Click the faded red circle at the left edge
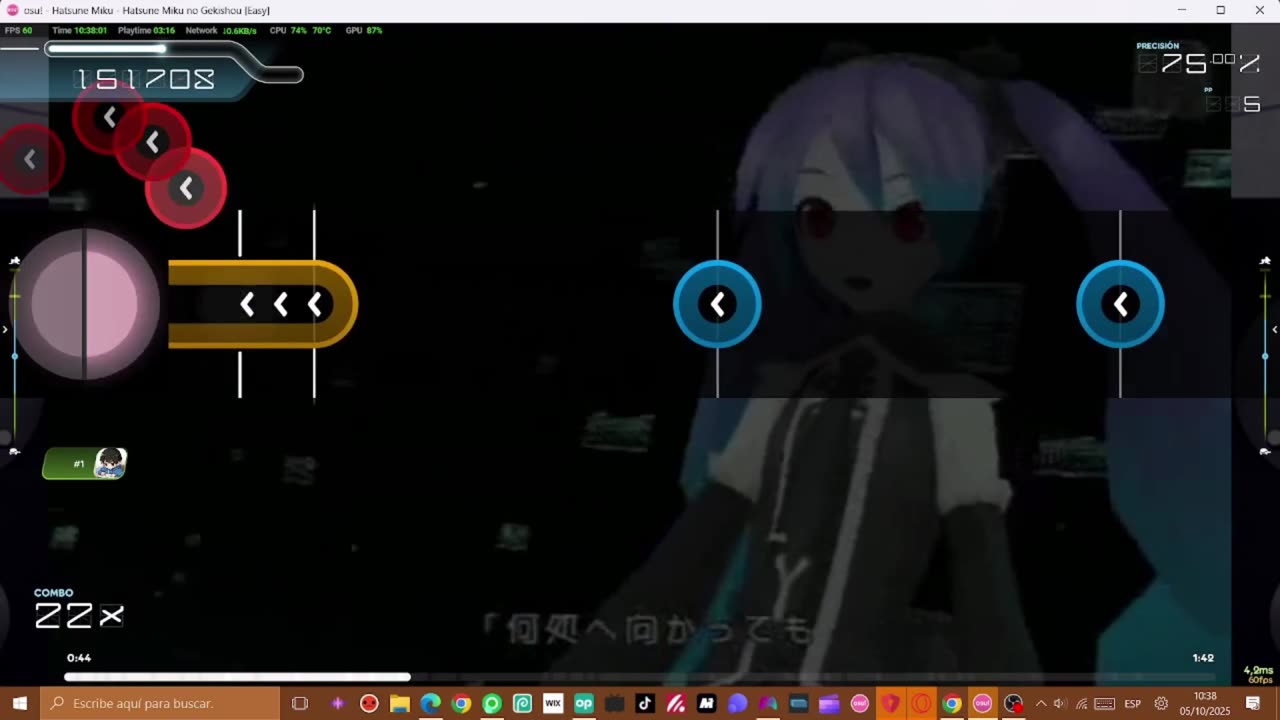This screenshot has height=720, width=1280. 30,159
